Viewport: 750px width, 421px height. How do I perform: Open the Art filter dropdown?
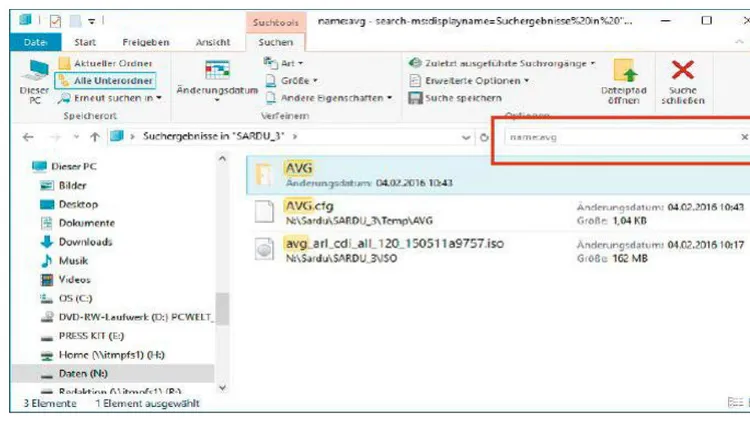pos(284,63)
